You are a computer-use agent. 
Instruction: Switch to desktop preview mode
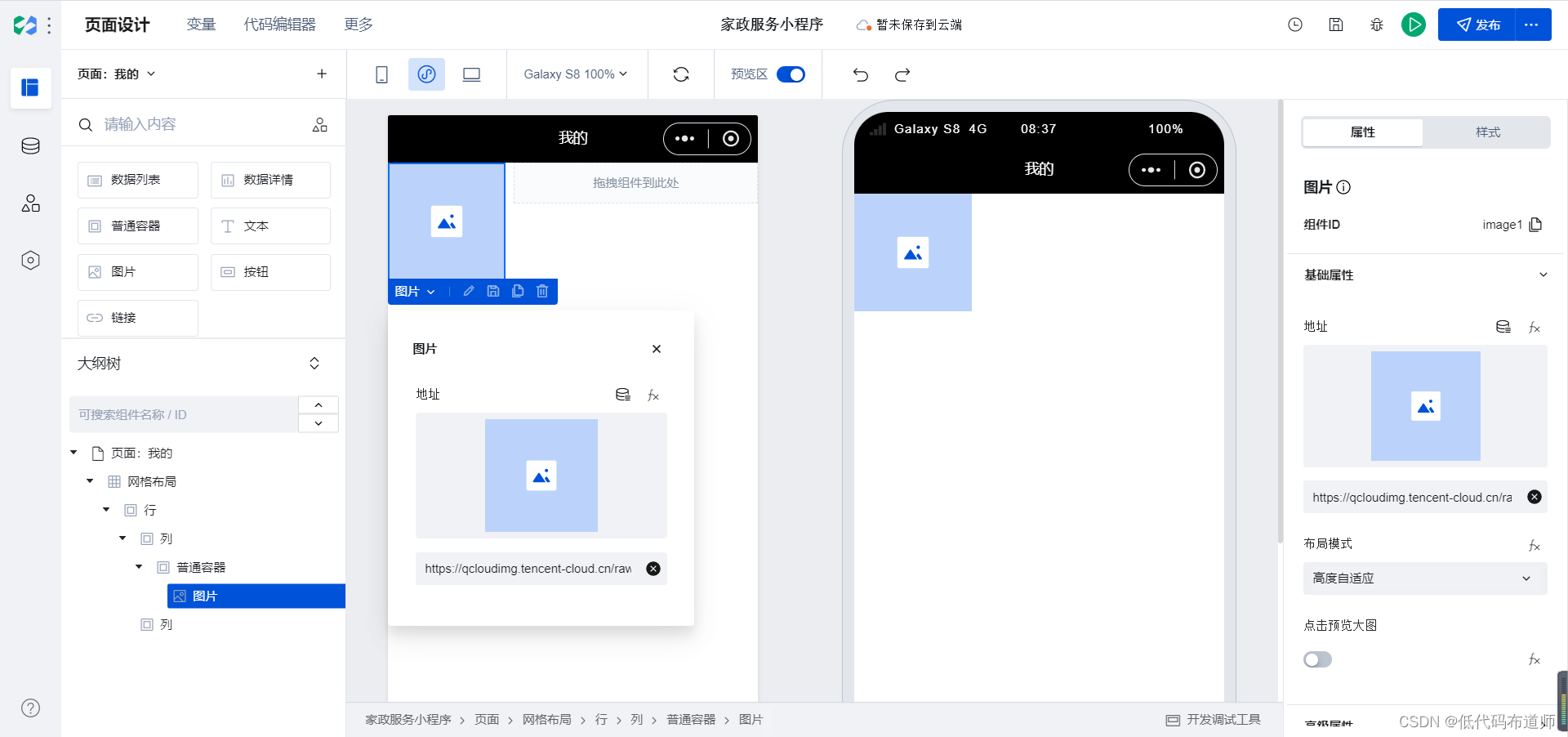coord(471,74)
